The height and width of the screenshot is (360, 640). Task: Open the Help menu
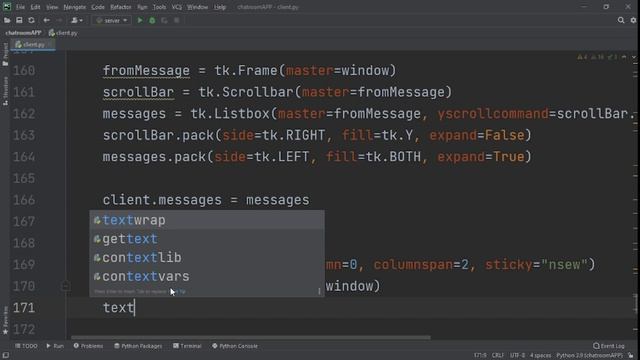click(220, 7)
